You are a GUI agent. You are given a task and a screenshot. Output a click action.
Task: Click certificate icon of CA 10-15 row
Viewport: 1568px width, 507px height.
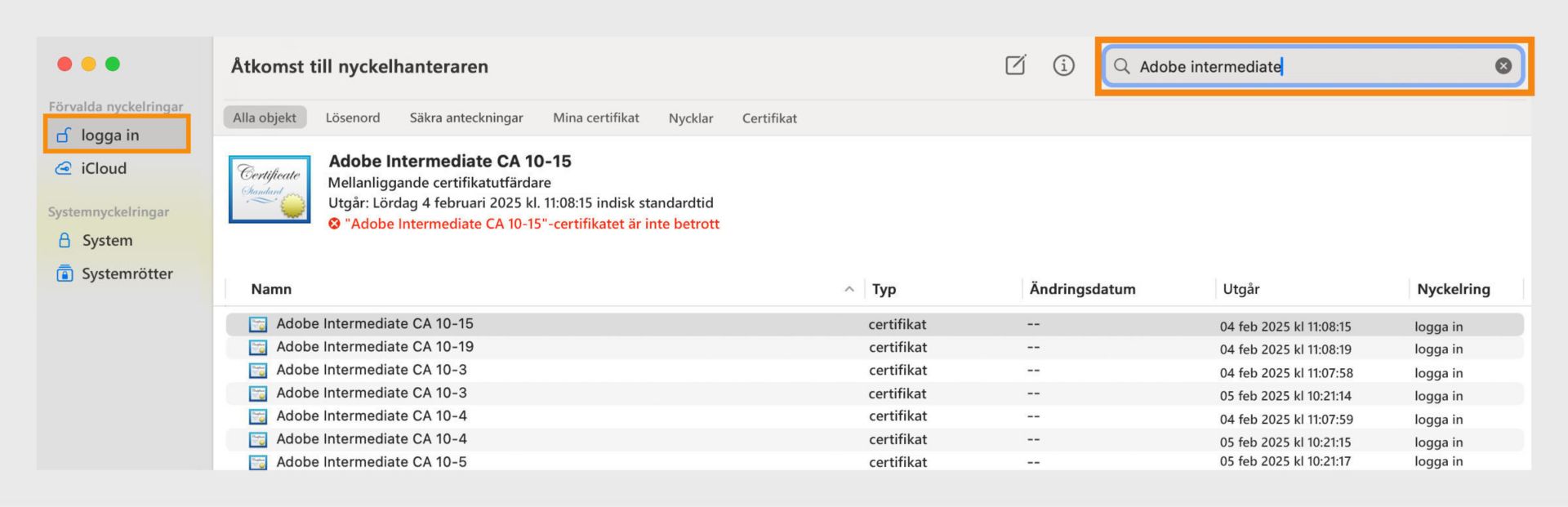tap(258, 324)
